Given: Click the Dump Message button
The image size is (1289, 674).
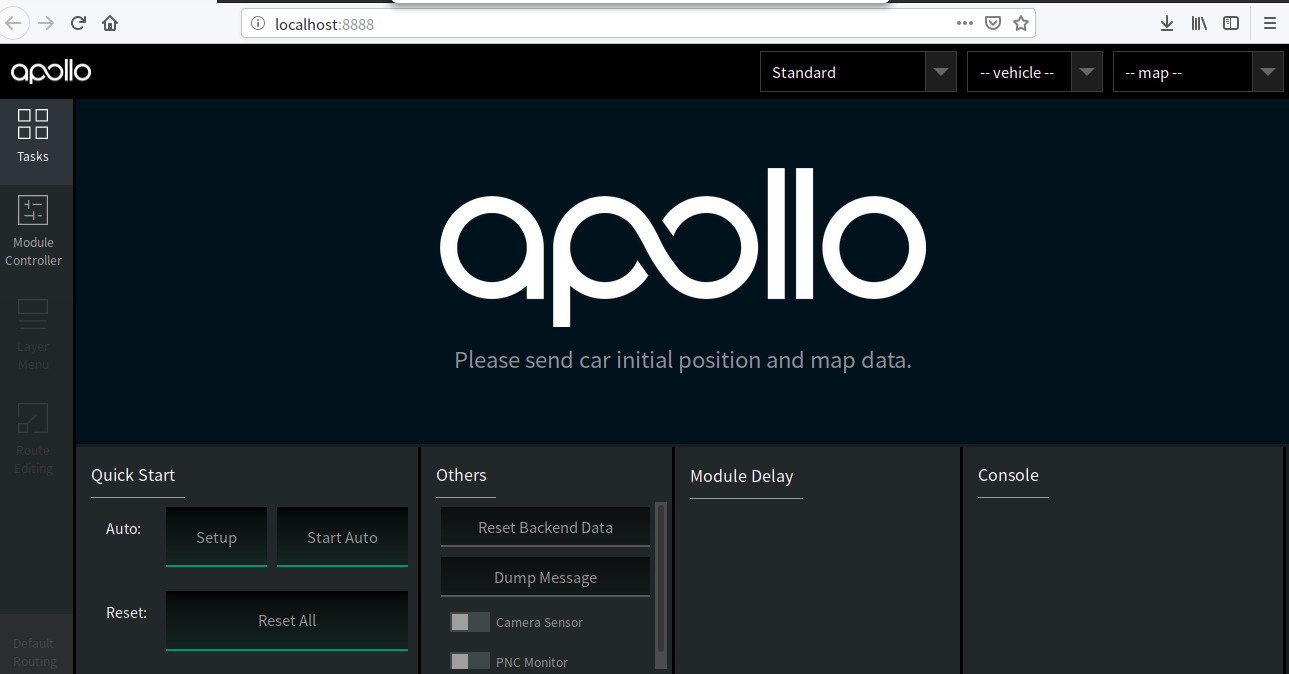Looking at the screenshot, I should pyautogui.click(x=545, y=577).
